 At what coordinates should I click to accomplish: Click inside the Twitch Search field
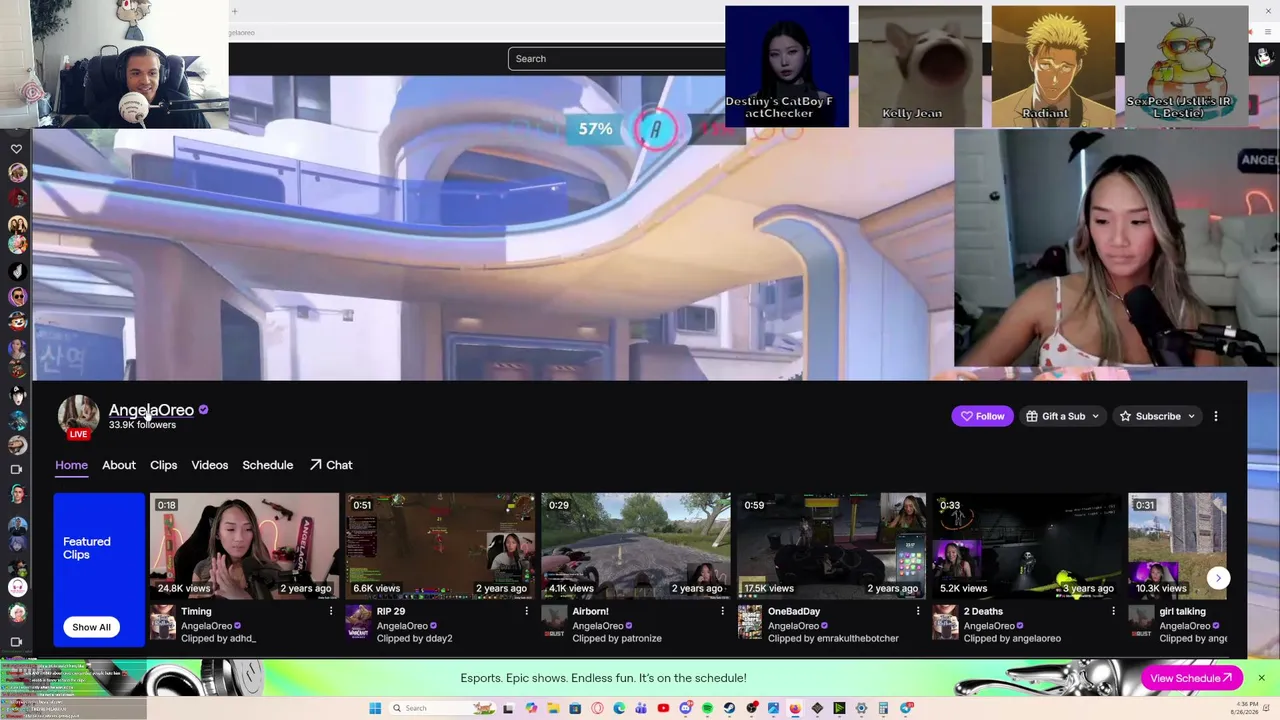[x=616, y=58]
